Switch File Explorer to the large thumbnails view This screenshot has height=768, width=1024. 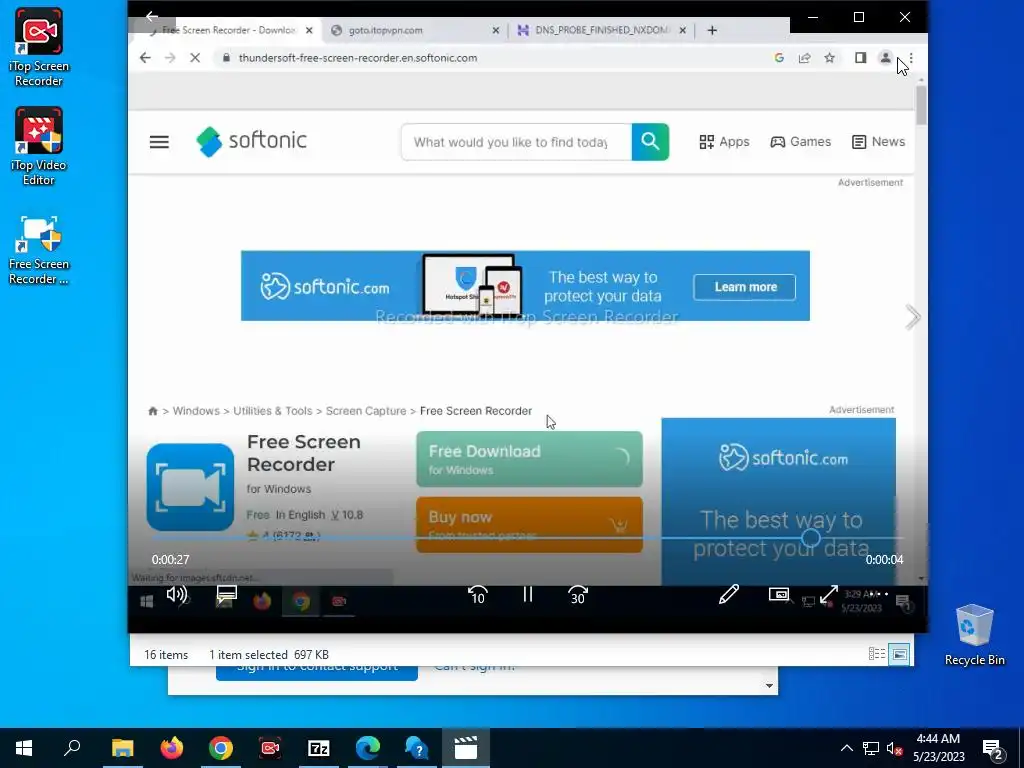899,654
